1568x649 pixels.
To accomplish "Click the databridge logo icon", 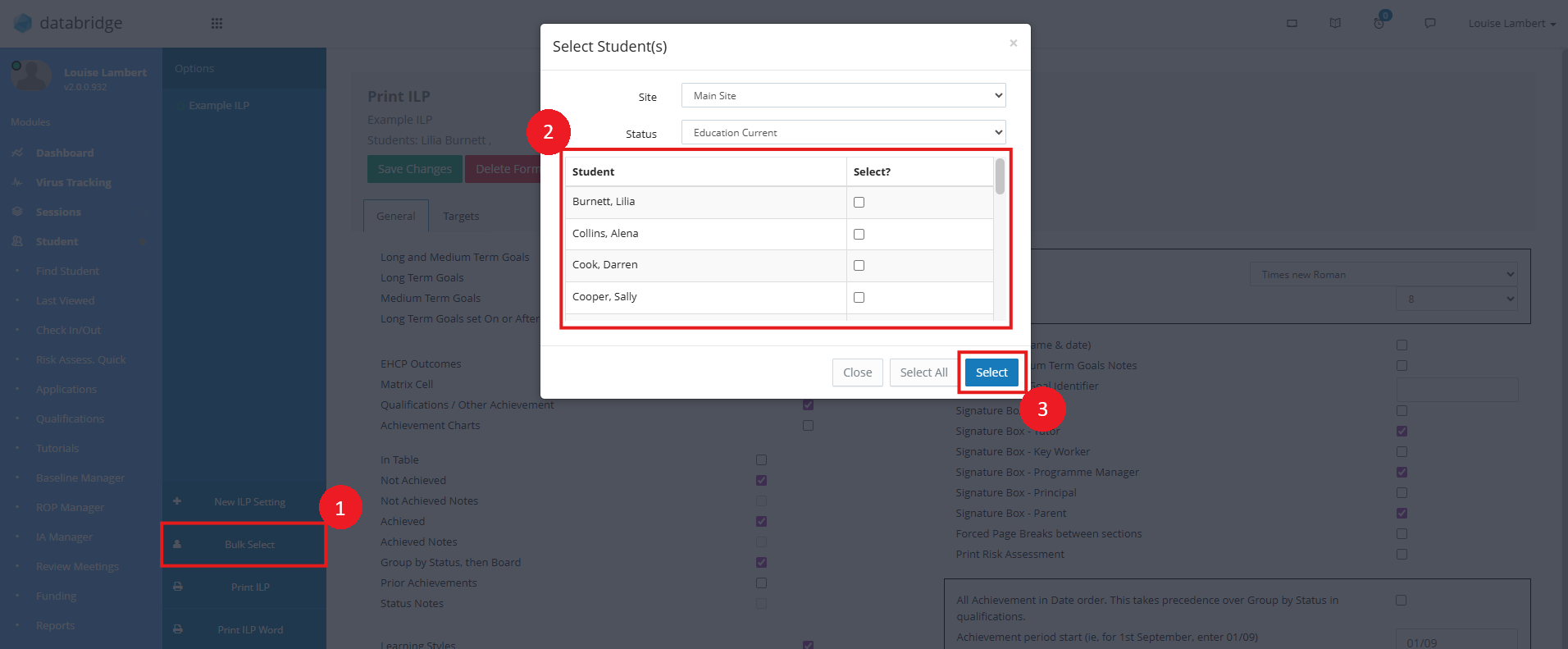I will pyautogui.click(x=23, y=23).
